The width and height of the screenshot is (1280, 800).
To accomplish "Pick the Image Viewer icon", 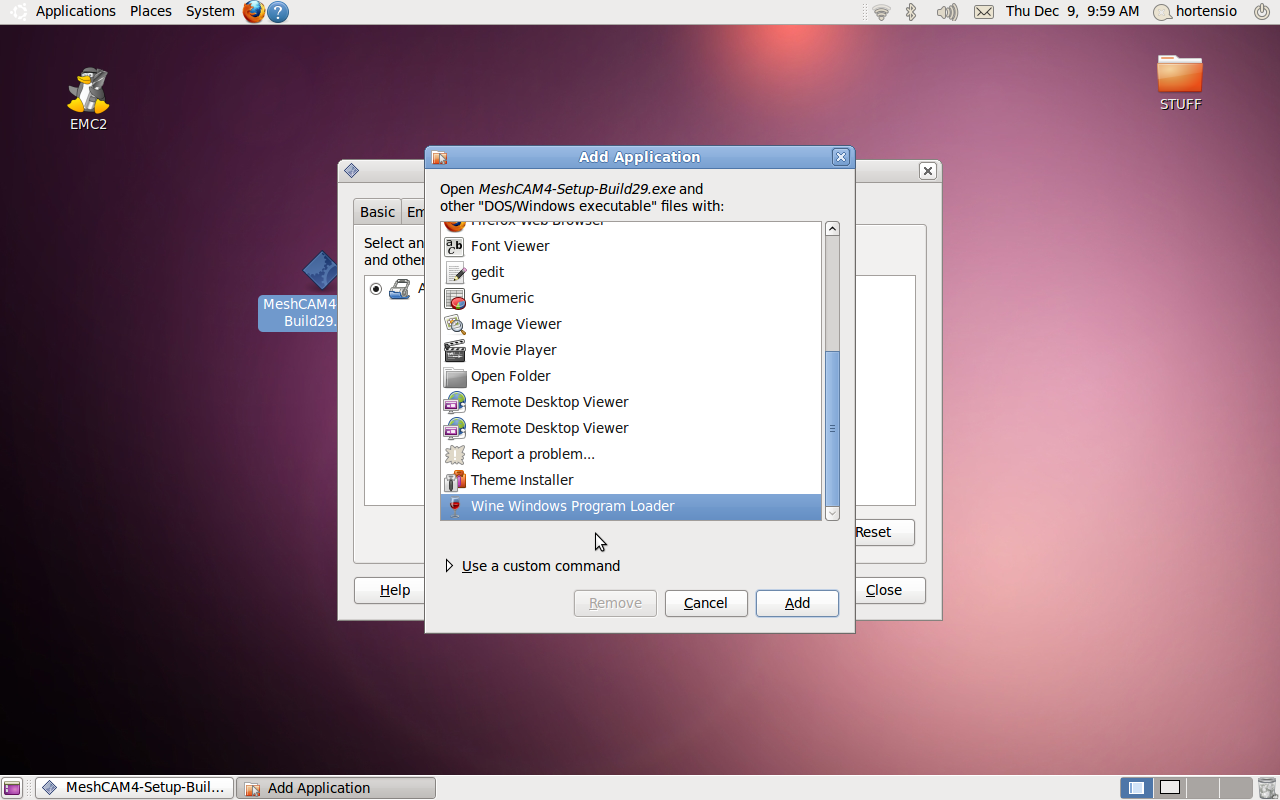I will (455, 324).
